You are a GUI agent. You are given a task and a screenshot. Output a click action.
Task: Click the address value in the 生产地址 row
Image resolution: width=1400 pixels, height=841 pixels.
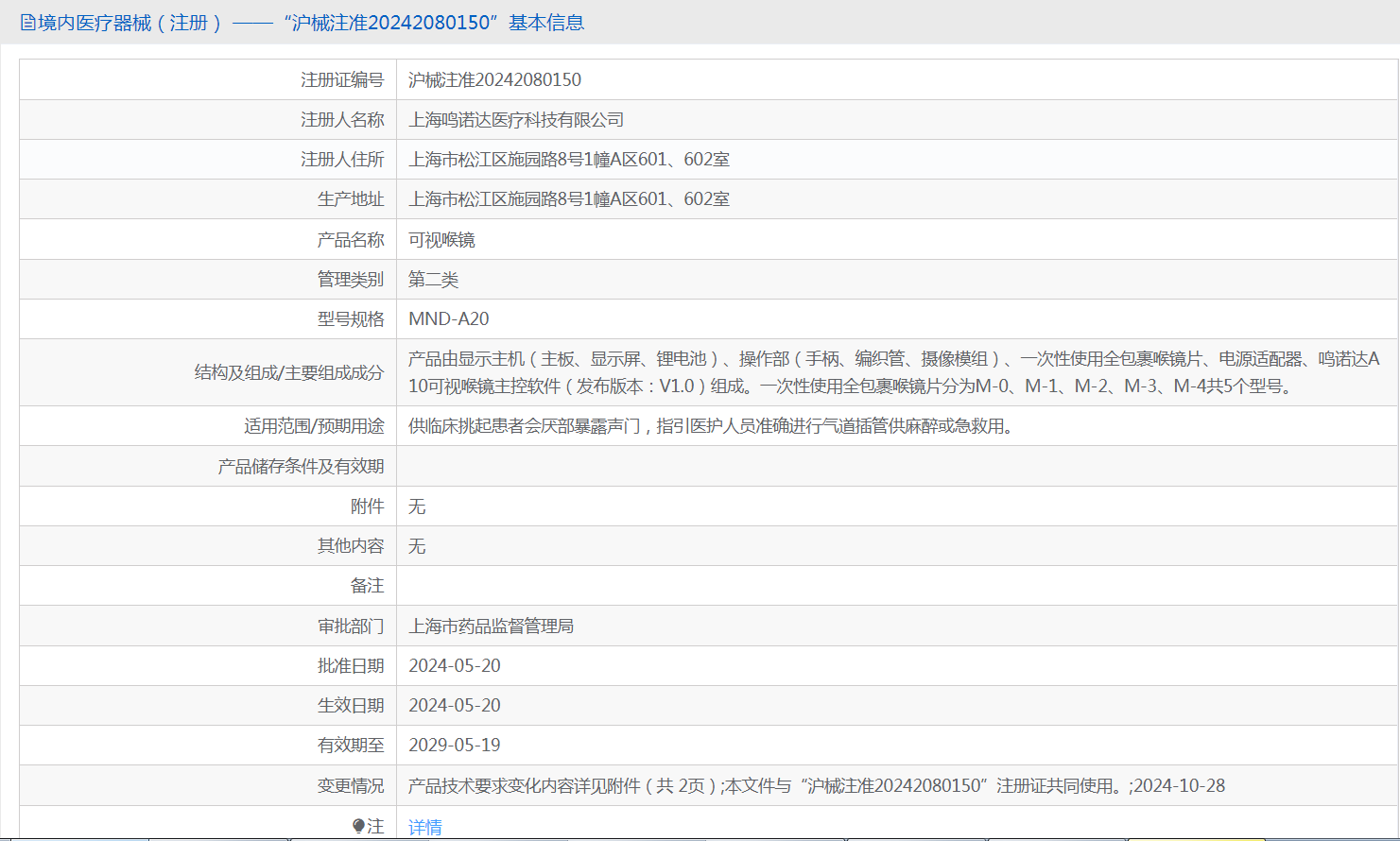click(569, 199)
